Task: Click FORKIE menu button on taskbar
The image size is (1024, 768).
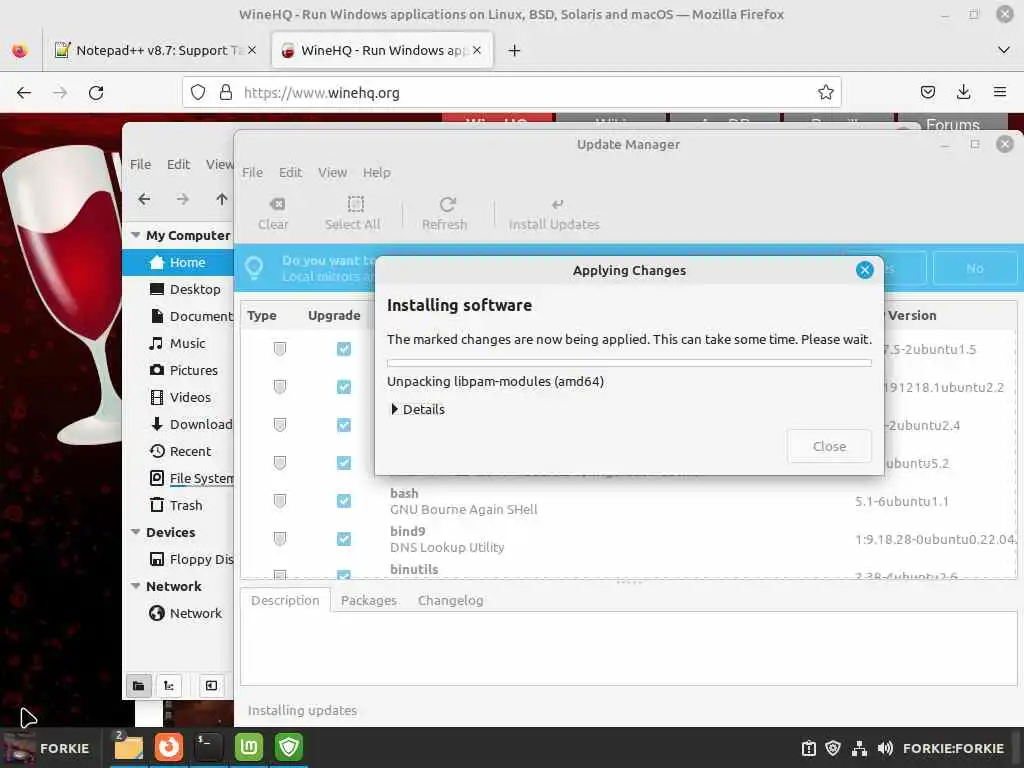Action: [x=50, y=748]
